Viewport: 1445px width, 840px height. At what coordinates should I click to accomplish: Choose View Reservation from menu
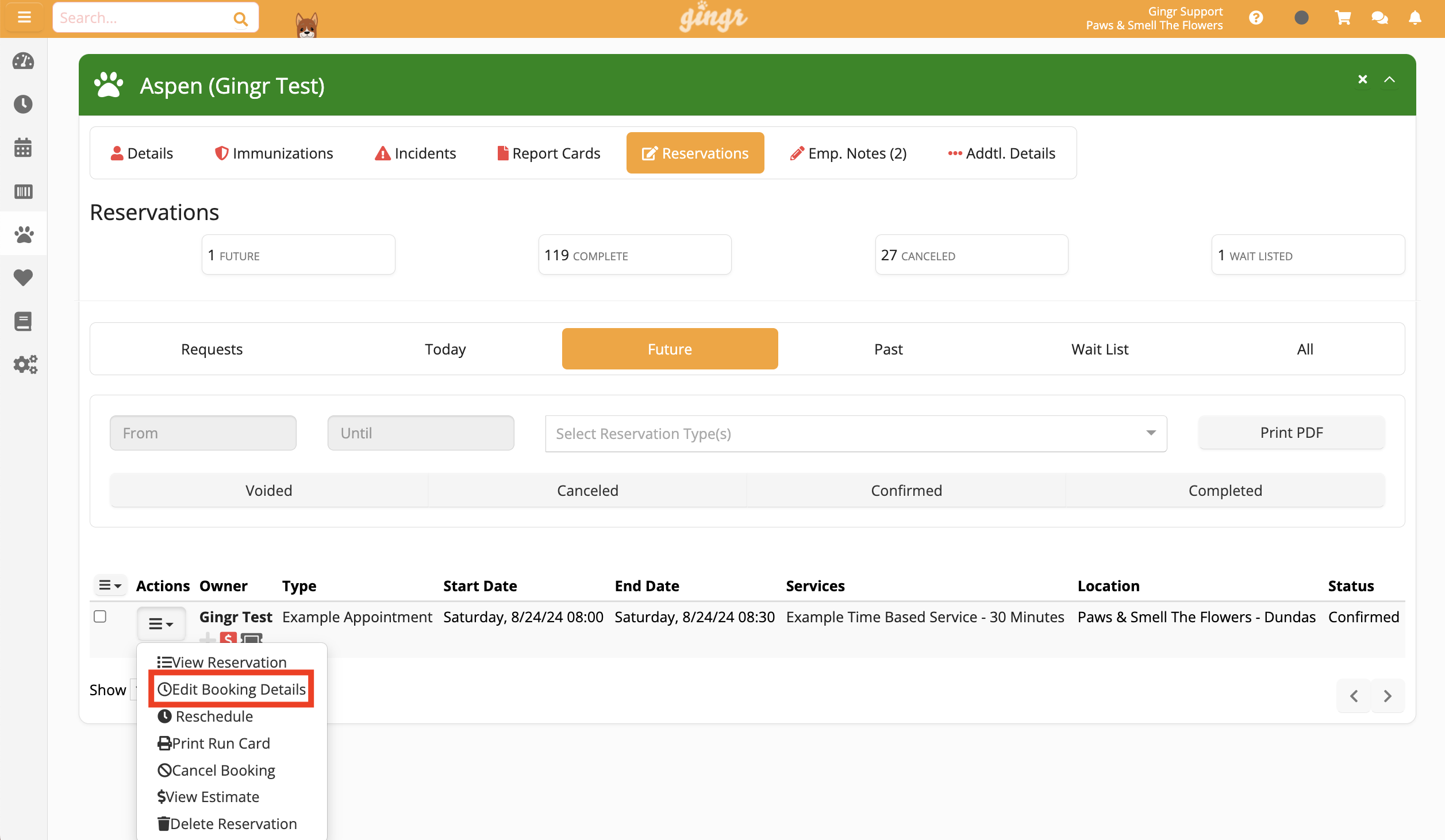click(222, 662)
